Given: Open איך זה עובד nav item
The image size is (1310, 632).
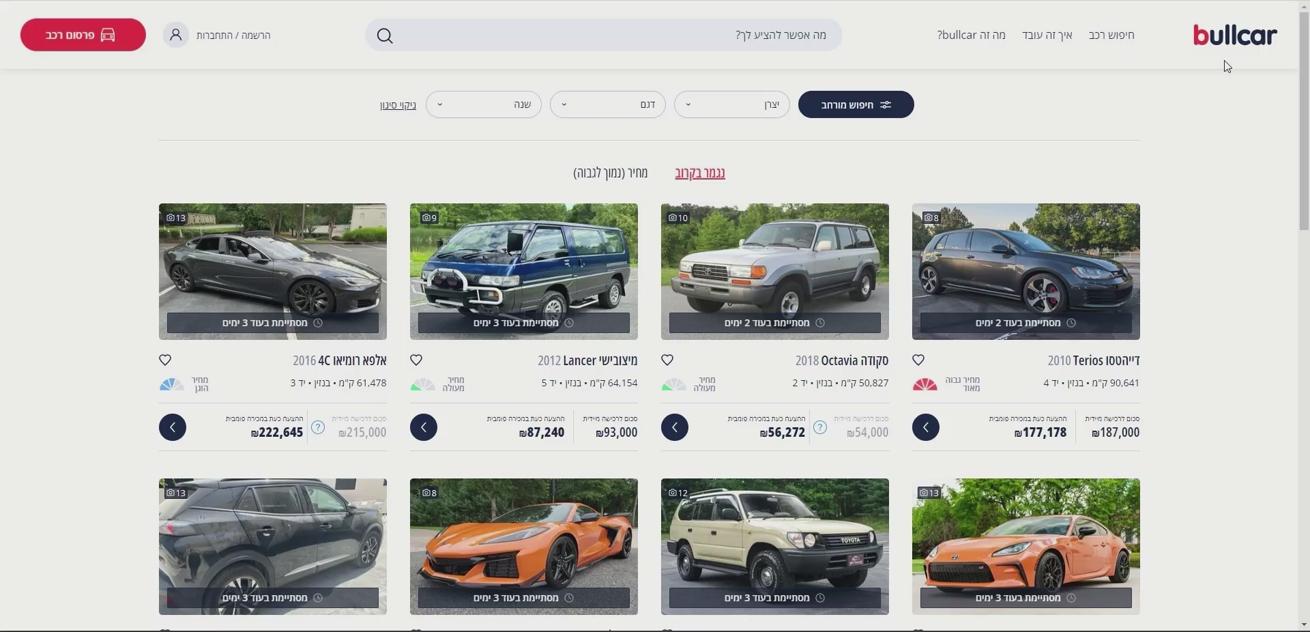Looking at the screenshot, I should [1047, 35].
